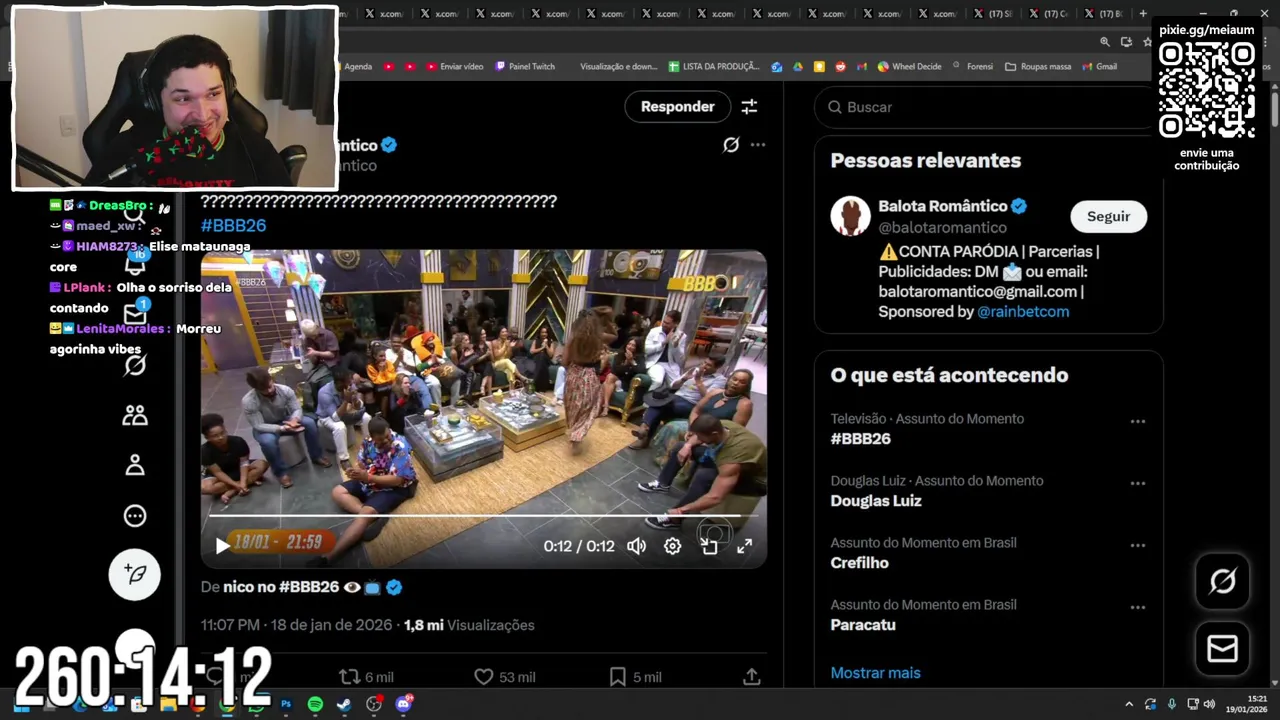The image size is (1280, 720).
Task: Open the post's three-dot more menu
Action: coord(758,145)
